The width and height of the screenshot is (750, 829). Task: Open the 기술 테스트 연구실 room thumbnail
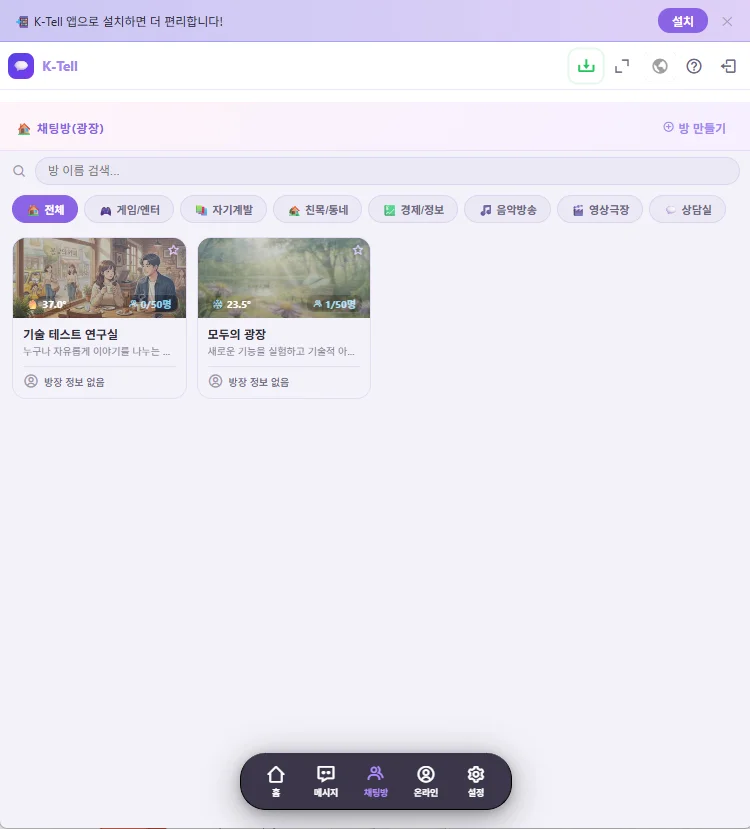pos(99,278)
